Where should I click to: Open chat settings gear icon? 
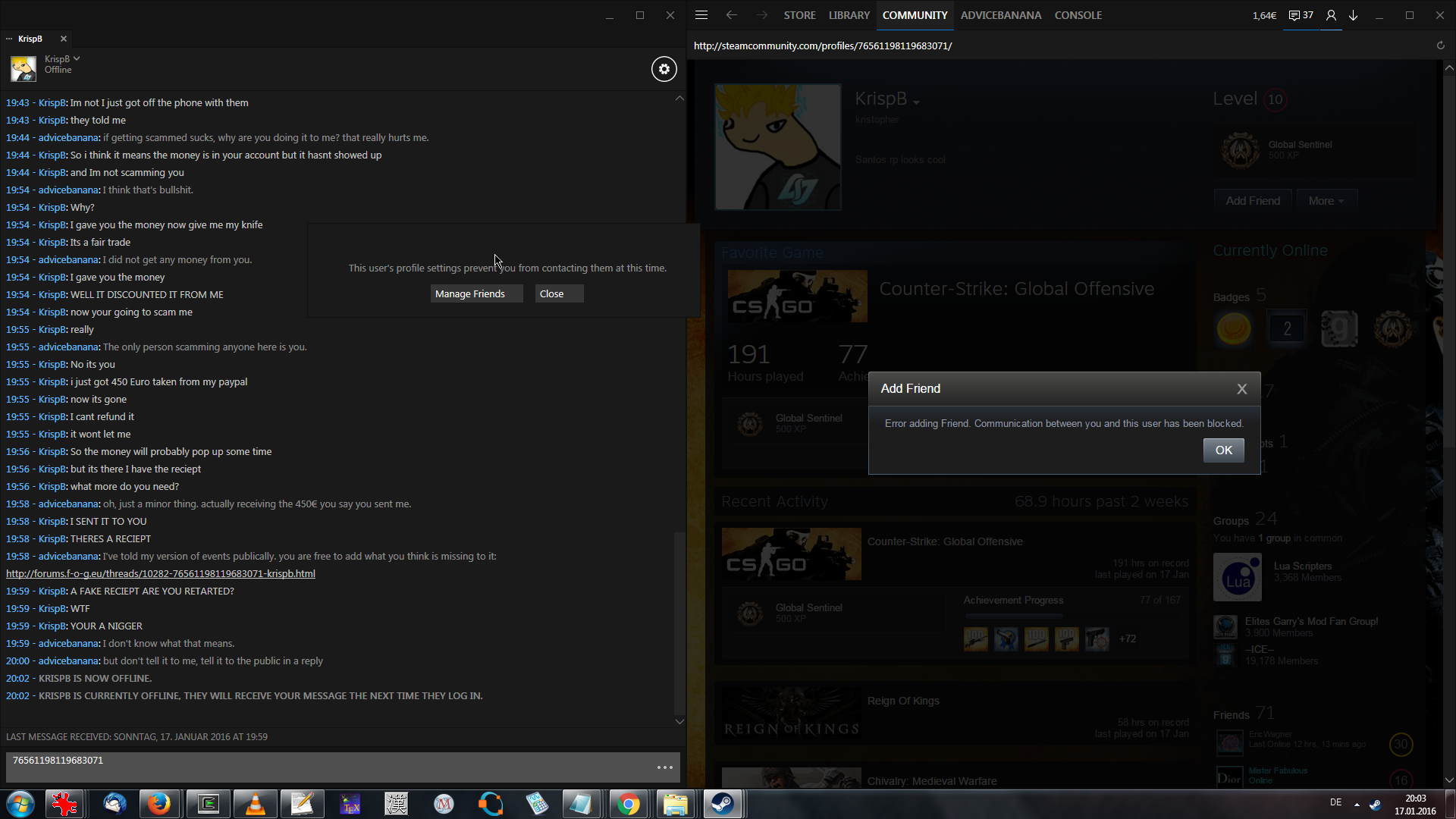(664, 69)
